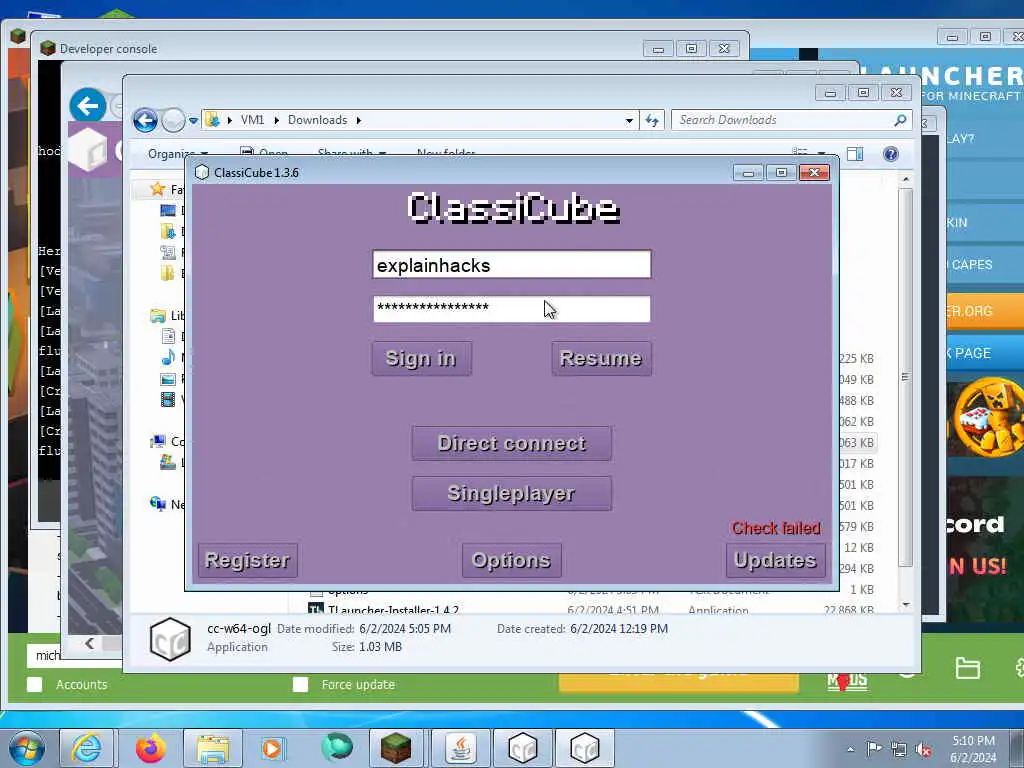Click the file list scroll down arrow

905,605
